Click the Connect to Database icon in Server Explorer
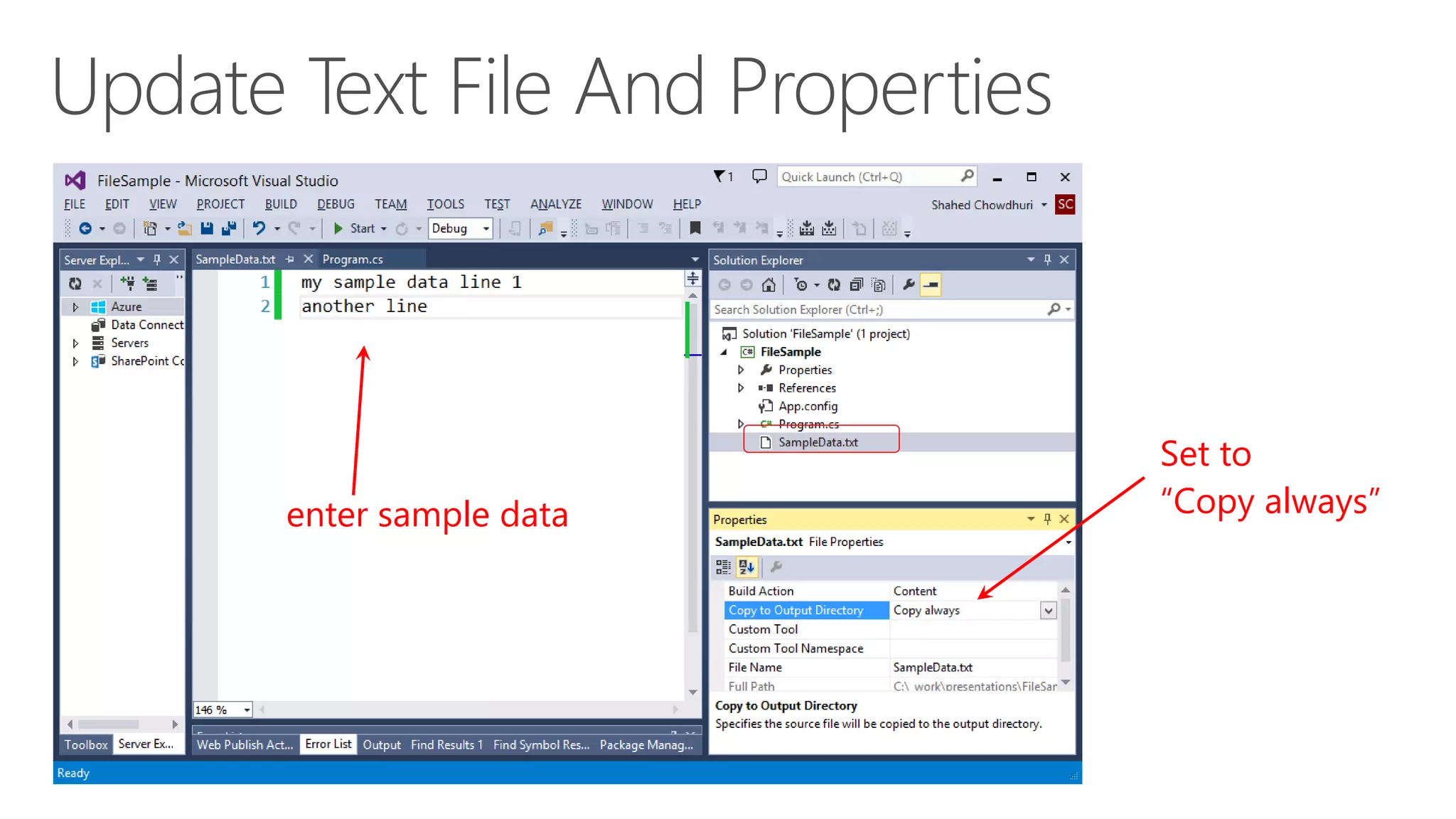This screenshot has width=1456, height=819. (x=127, y=284)
